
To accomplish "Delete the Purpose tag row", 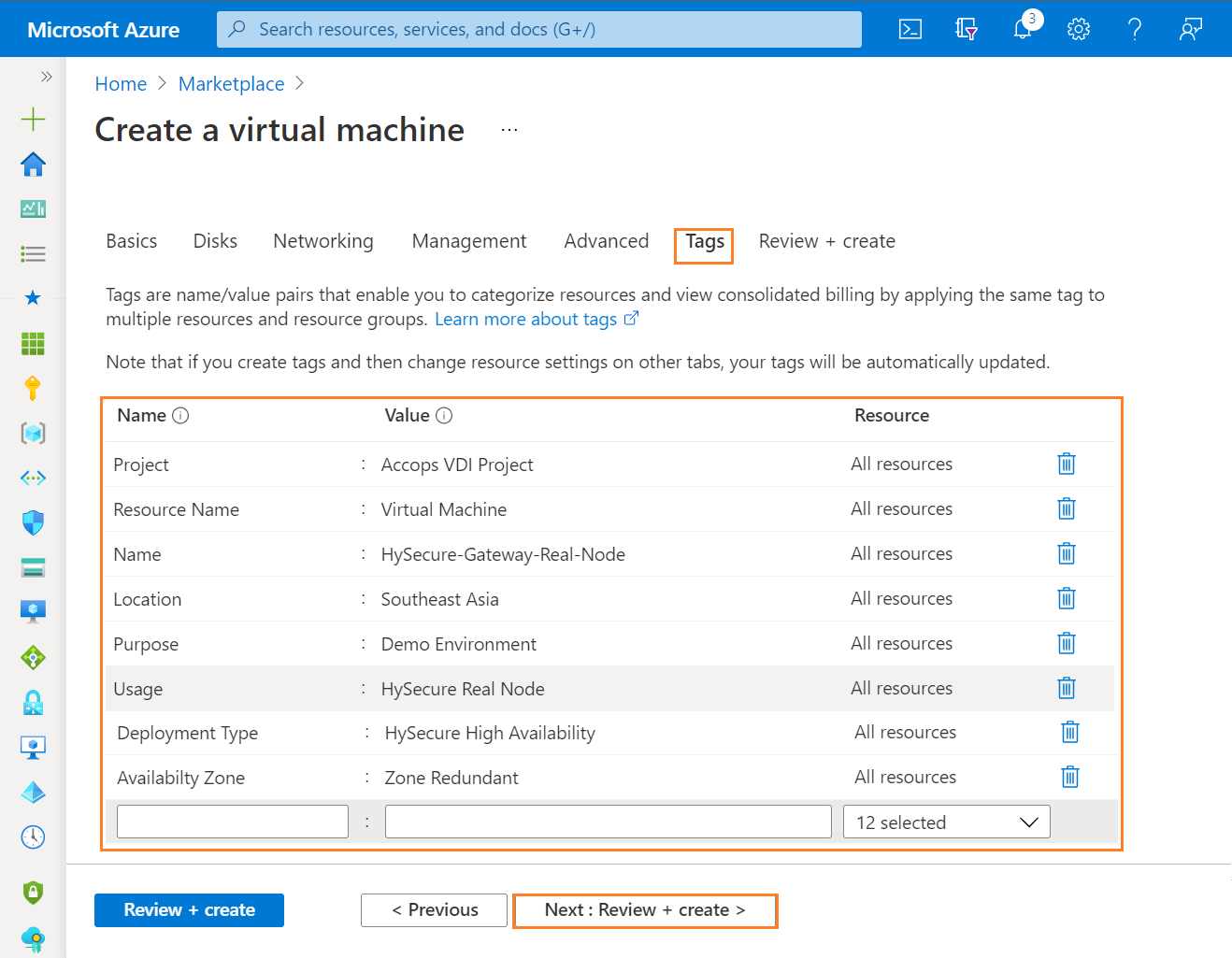I will pos(1067,643).
